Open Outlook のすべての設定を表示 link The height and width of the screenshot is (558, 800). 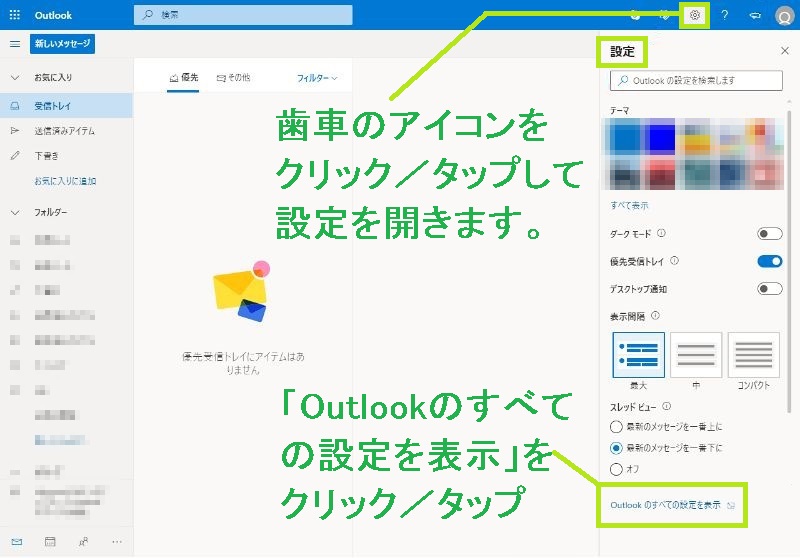click(665, 505)
